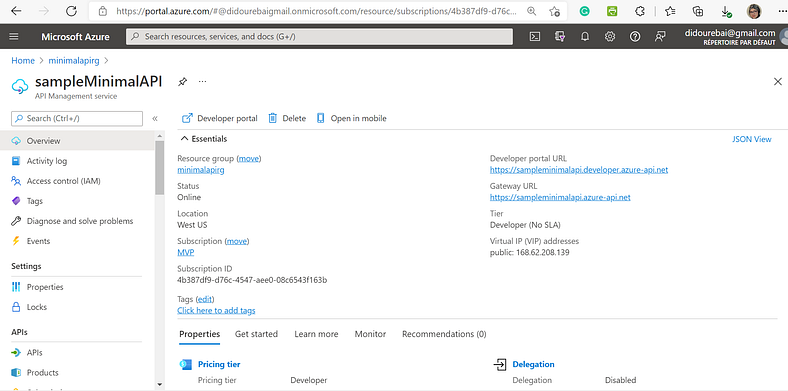Open the MVP subscription link

pyautogui.click(x=185, y=252)
